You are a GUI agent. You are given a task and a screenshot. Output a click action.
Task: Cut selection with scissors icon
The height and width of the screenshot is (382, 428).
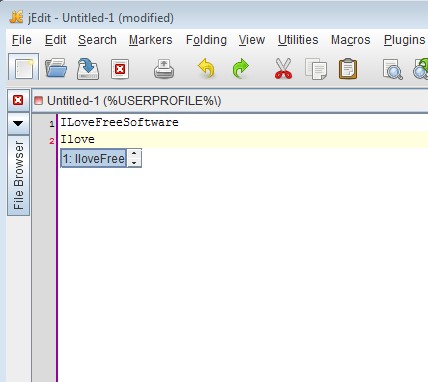tap(283, 68)
